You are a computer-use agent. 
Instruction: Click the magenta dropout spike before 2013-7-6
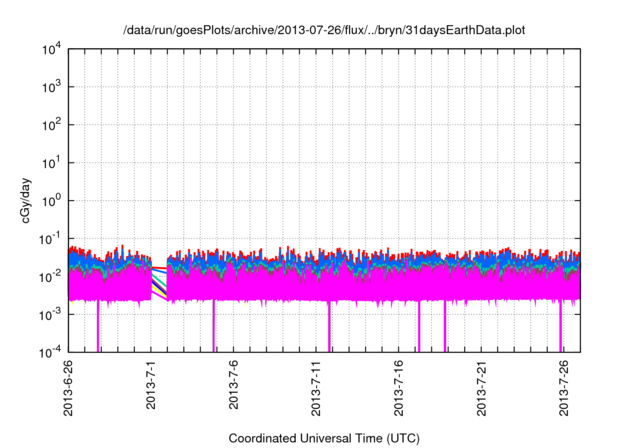(x=213, y=326)
